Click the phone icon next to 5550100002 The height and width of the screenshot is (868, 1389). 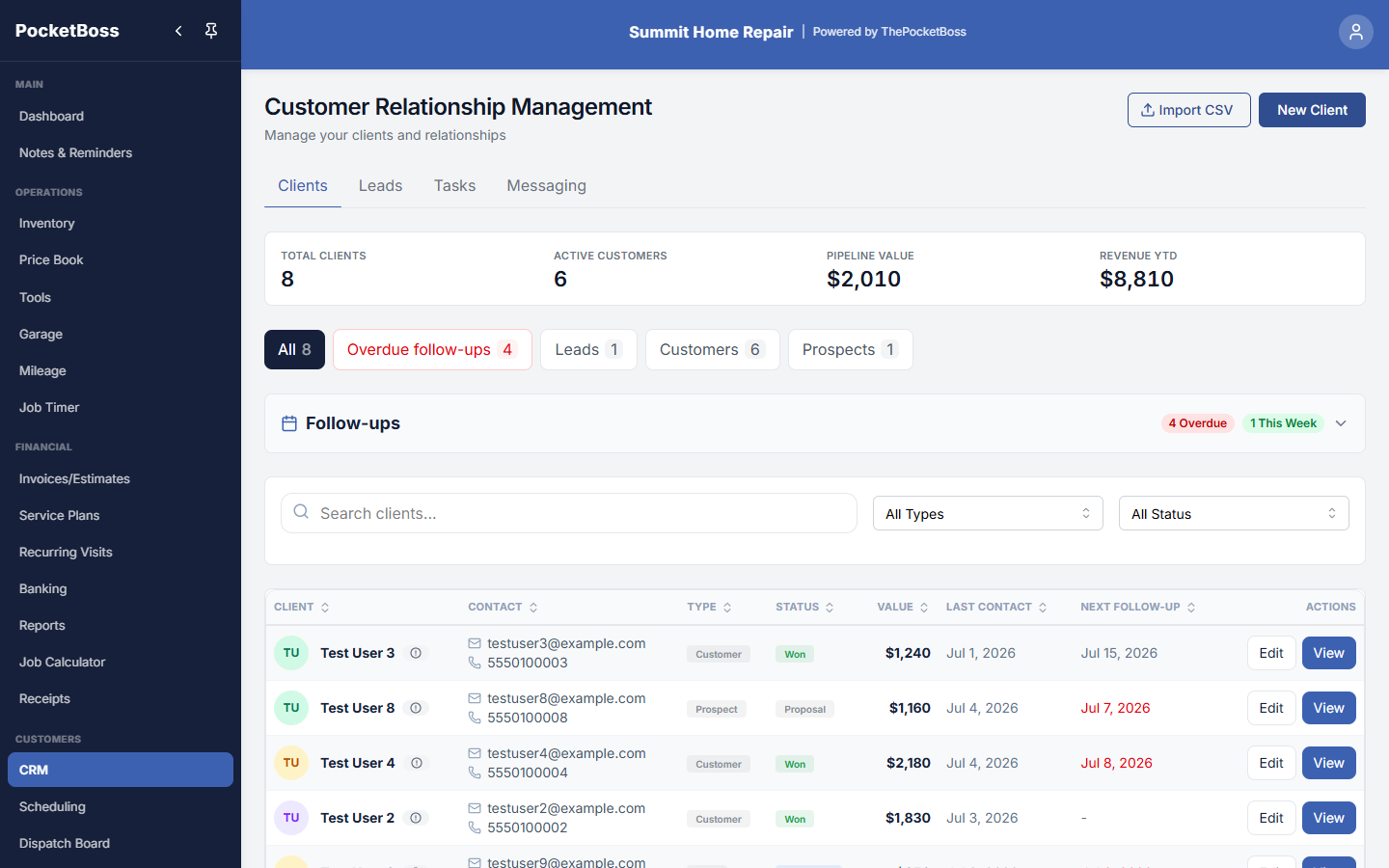coord(475,827)
